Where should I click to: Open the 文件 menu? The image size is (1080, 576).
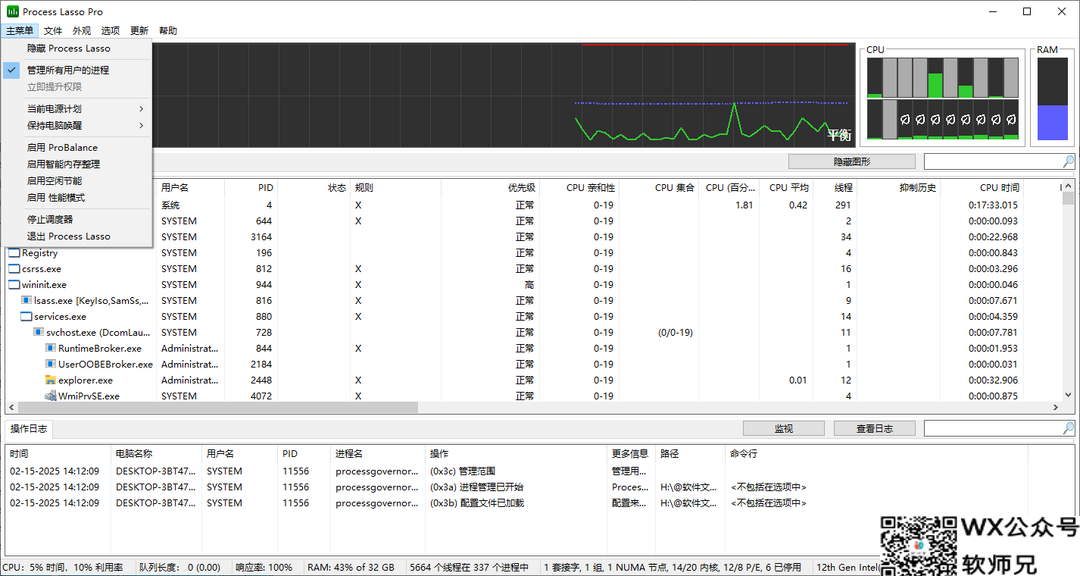point(52,30)
